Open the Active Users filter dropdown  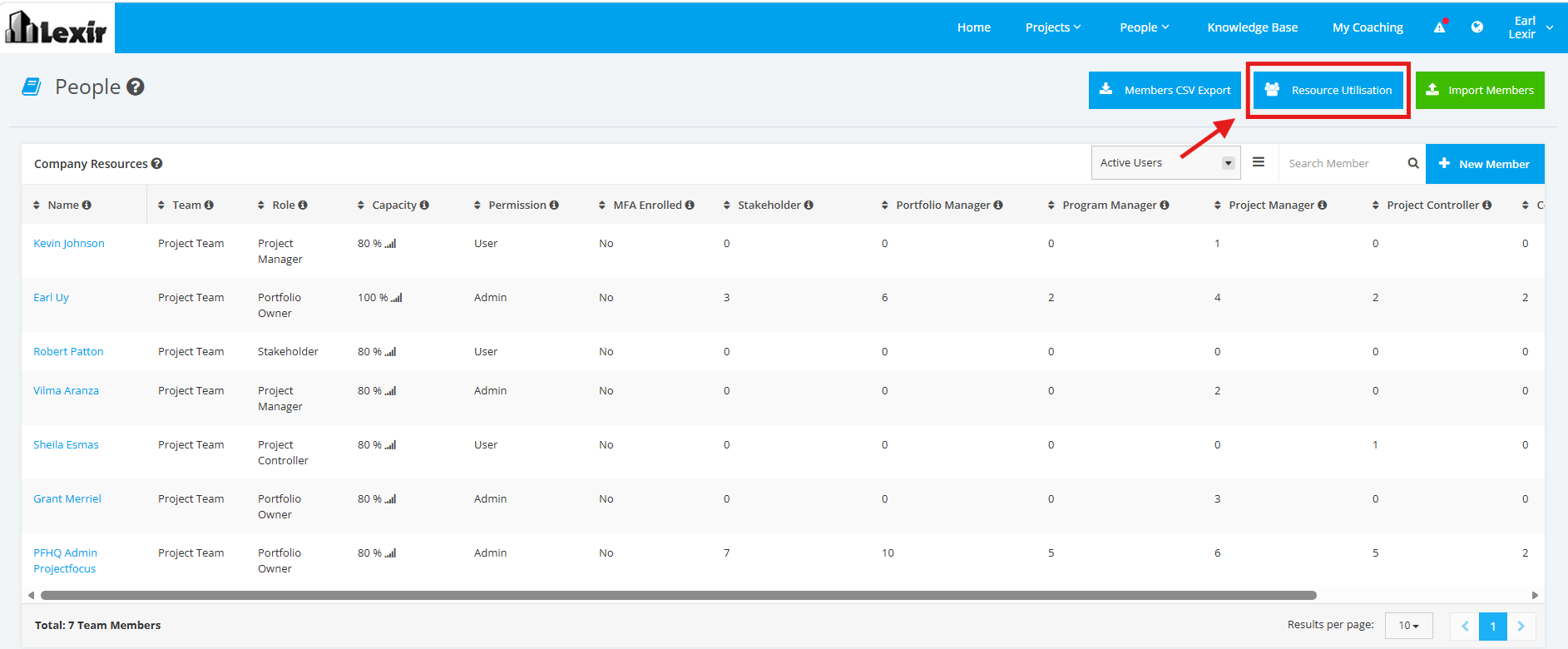1165,163
